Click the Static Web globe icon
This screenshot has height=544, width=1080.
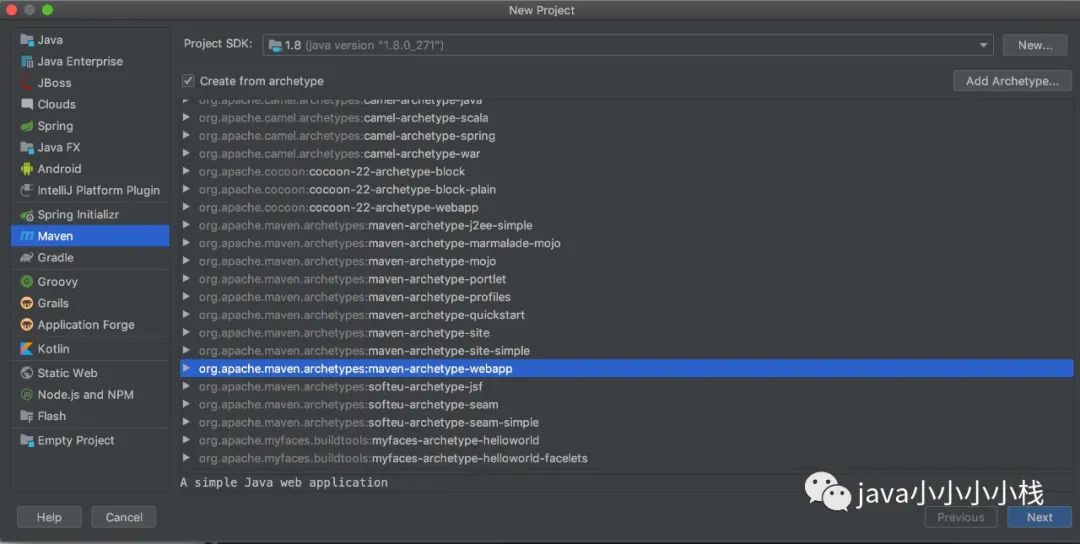[27, 373]
